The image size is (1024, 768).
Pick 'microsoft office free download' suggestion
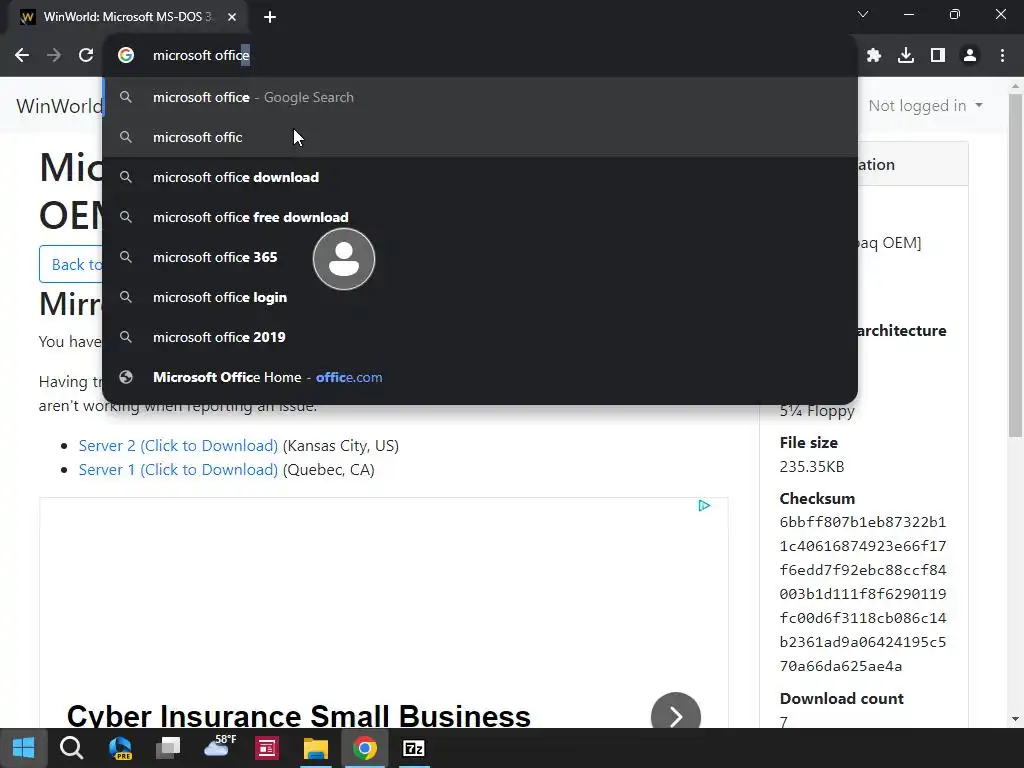(x=480, y=217)
